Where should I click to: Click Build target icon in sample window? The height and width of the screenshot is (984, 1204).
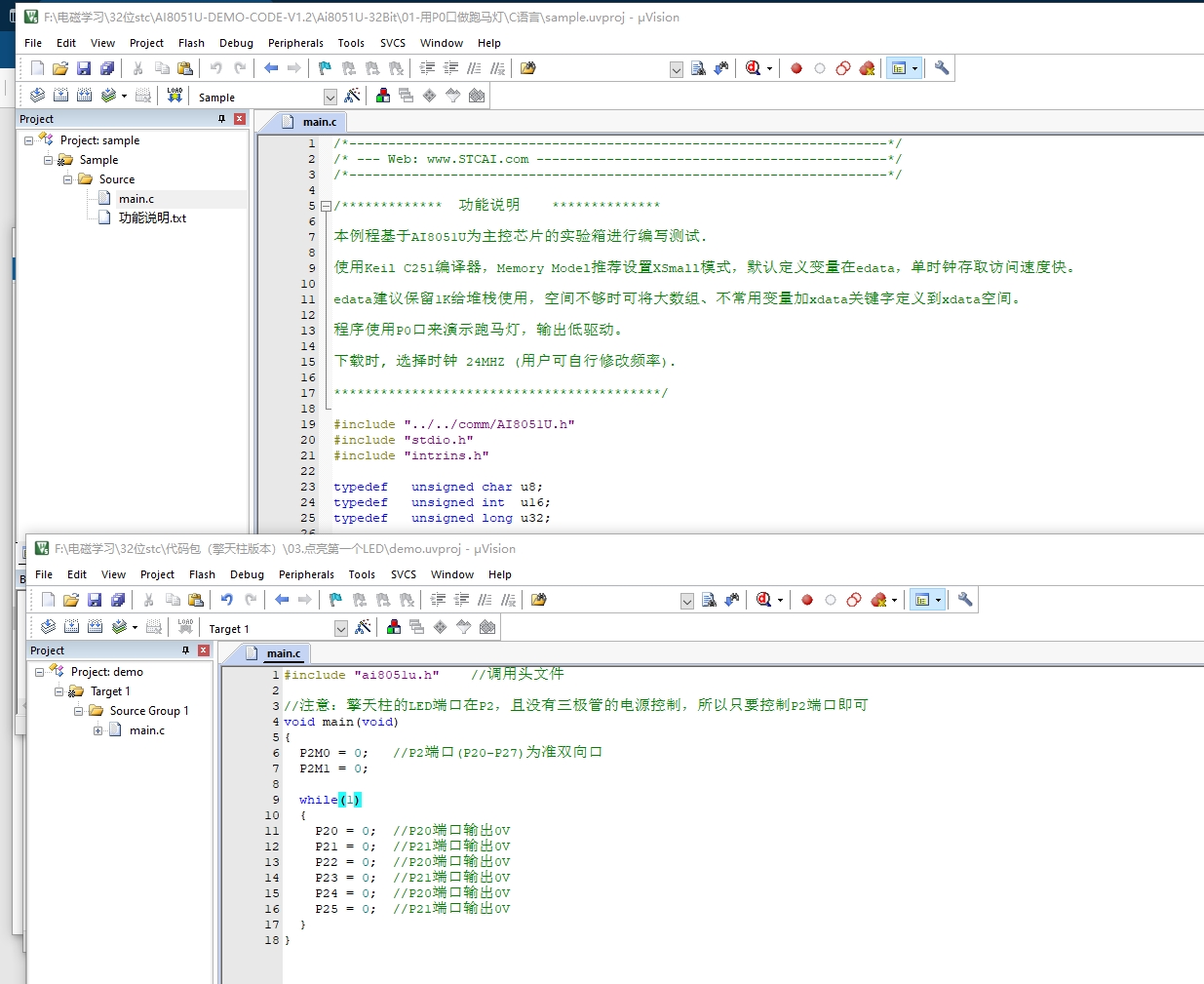pyautogui.click(x=60, y=96)
